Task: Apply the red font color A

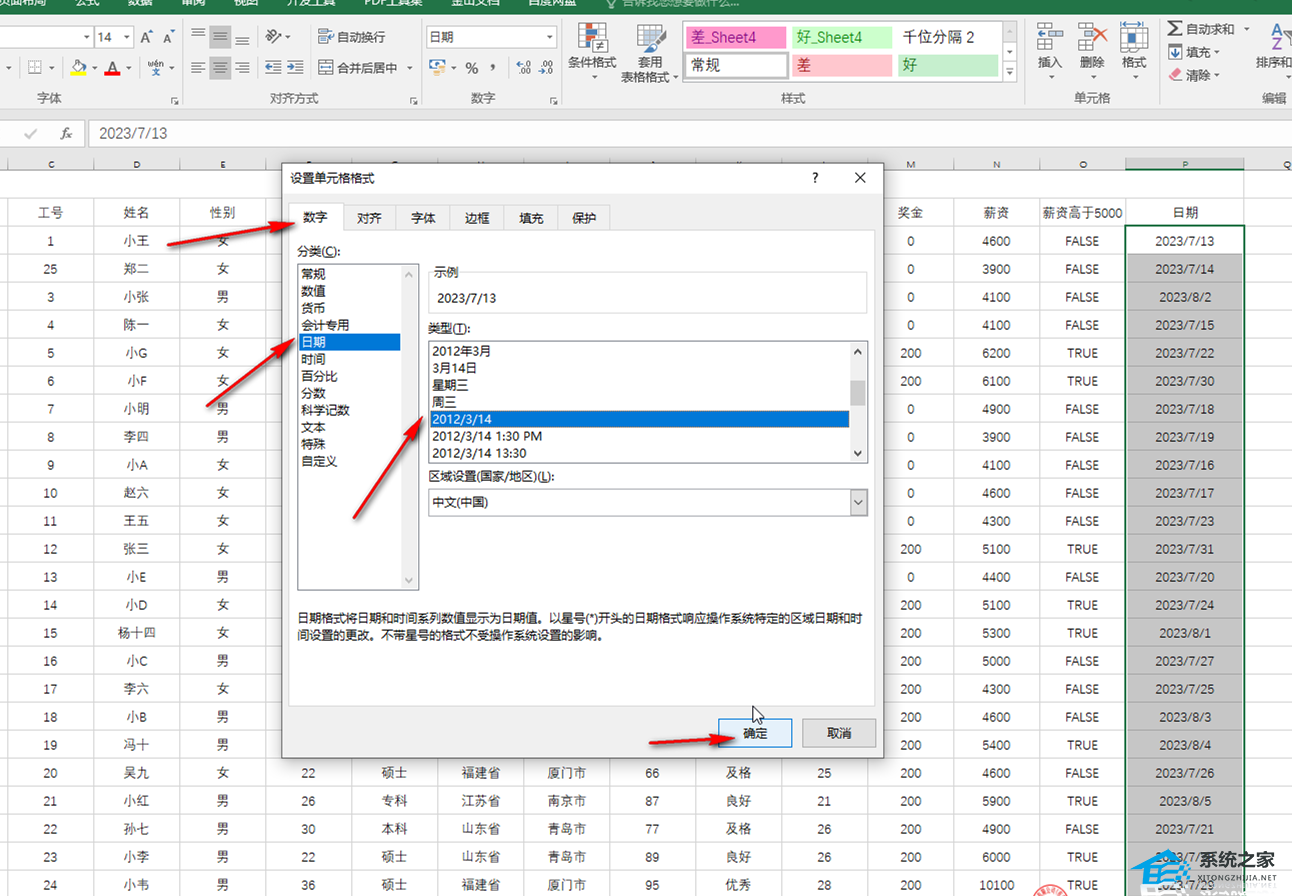Action: pos(112,68)
